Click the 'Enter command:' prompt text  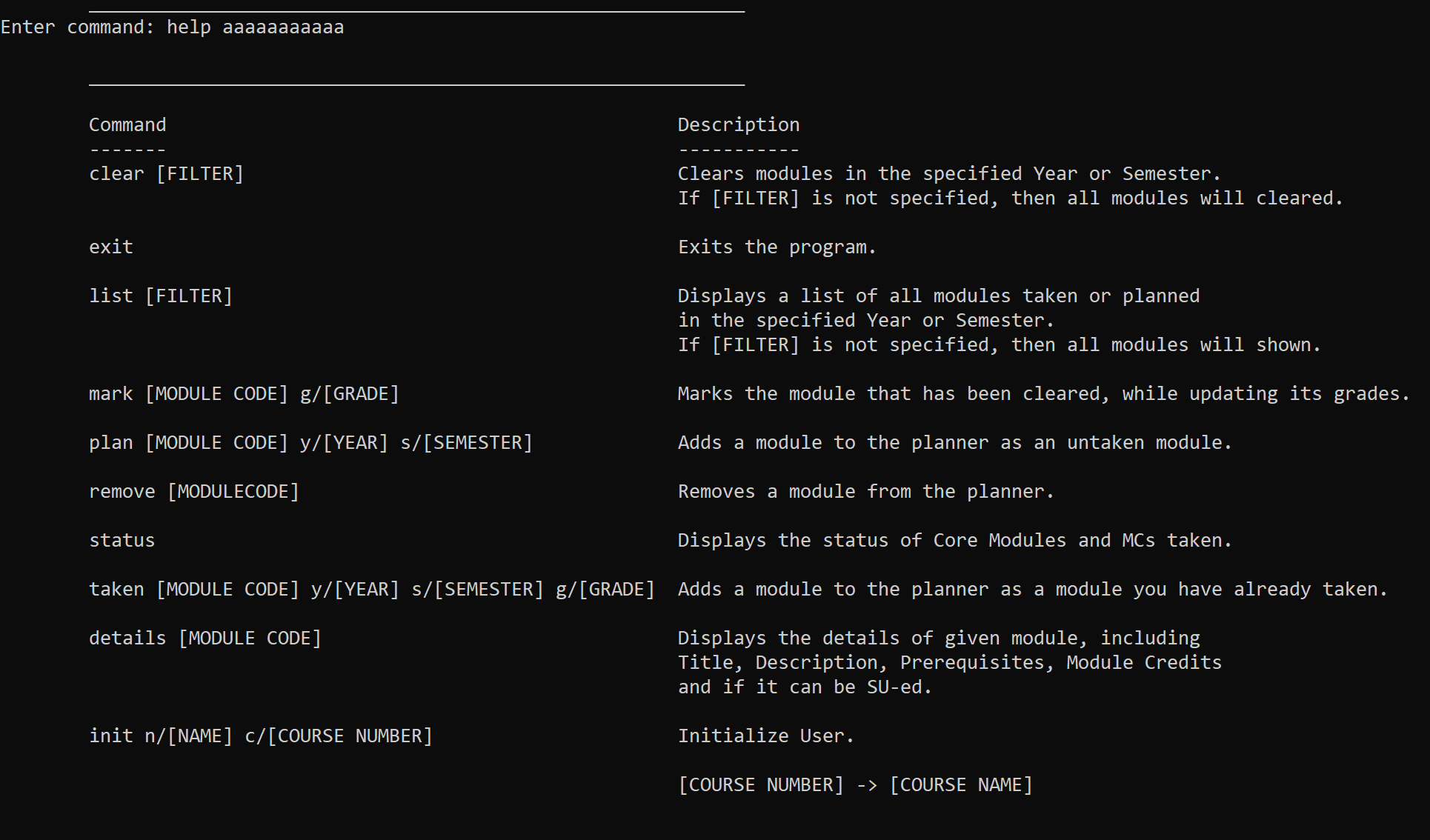(x=77, y=27)
